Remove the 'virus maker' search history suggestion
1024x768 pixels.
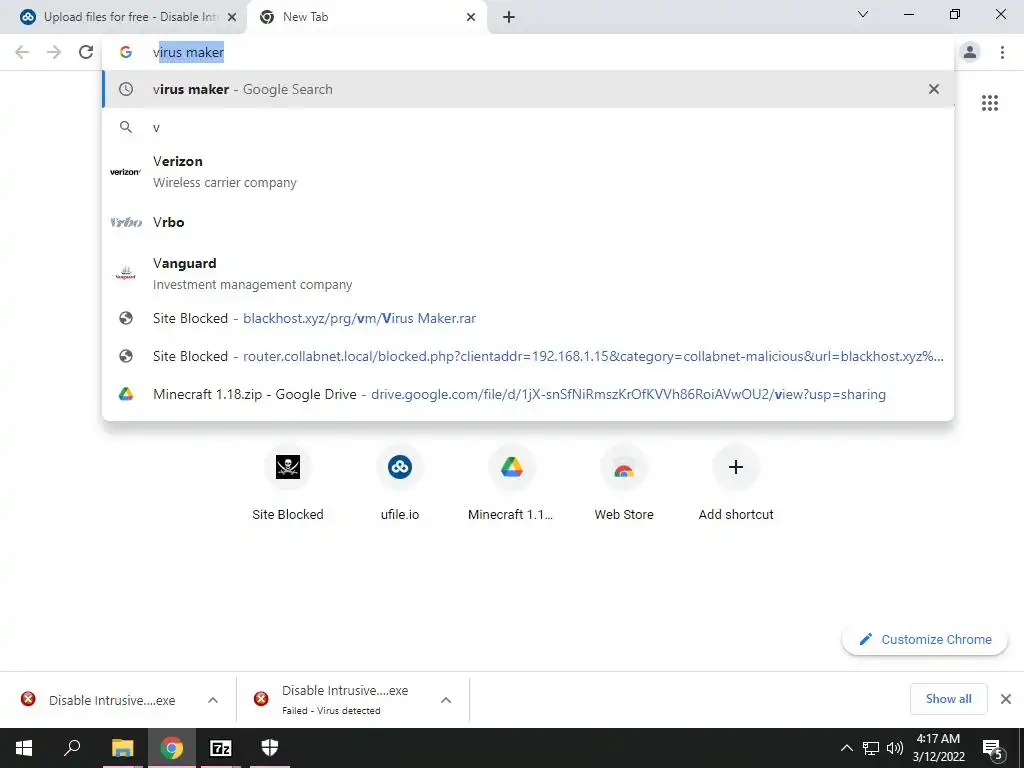pyautogui.click(x=934, y=89)
